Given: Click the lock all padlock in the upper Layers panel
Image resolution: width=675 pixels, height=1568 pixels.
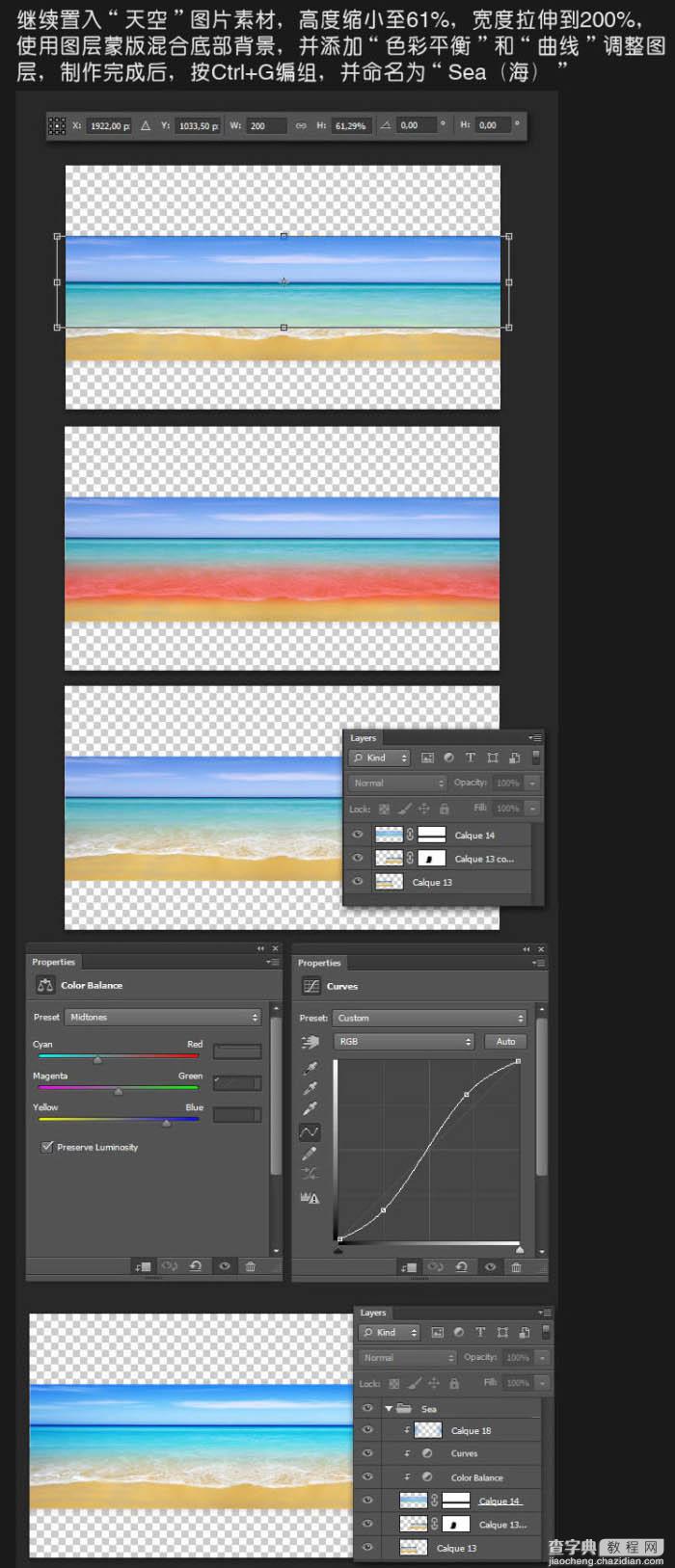Looking at the screenshot, I should [444, 809].
